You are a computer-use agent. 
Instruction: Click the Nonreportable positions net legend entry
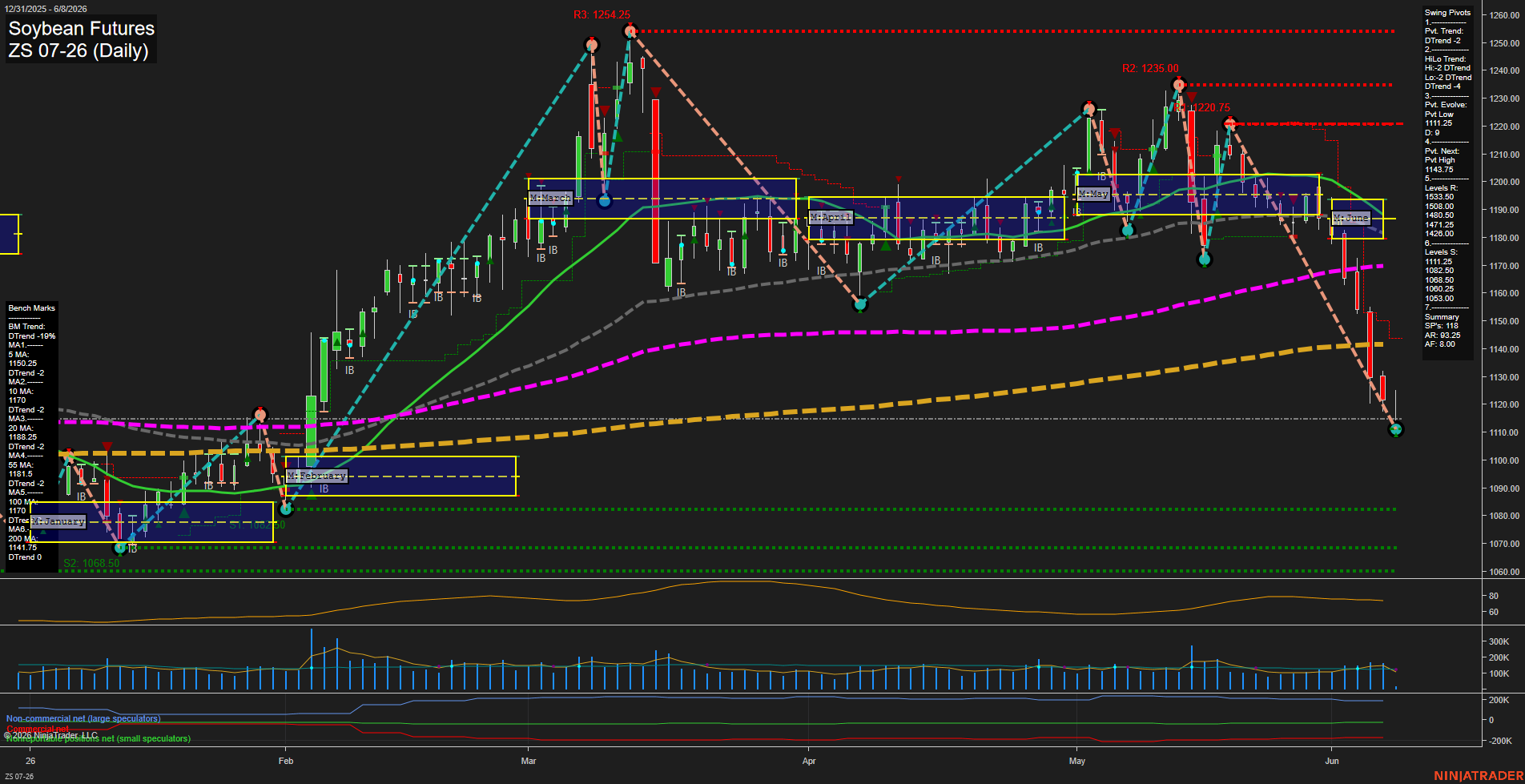click(x=99, y=738)
